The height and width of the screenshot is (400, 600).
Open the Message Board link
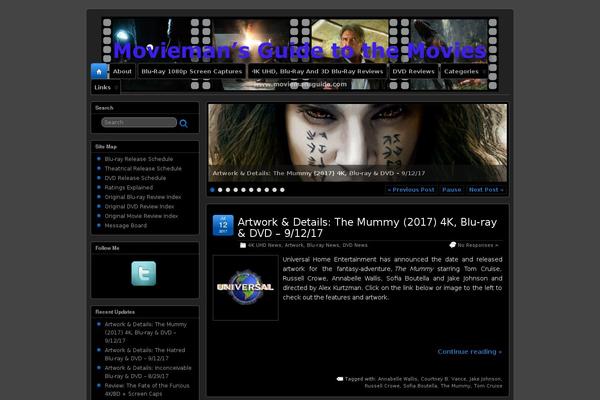126,226
